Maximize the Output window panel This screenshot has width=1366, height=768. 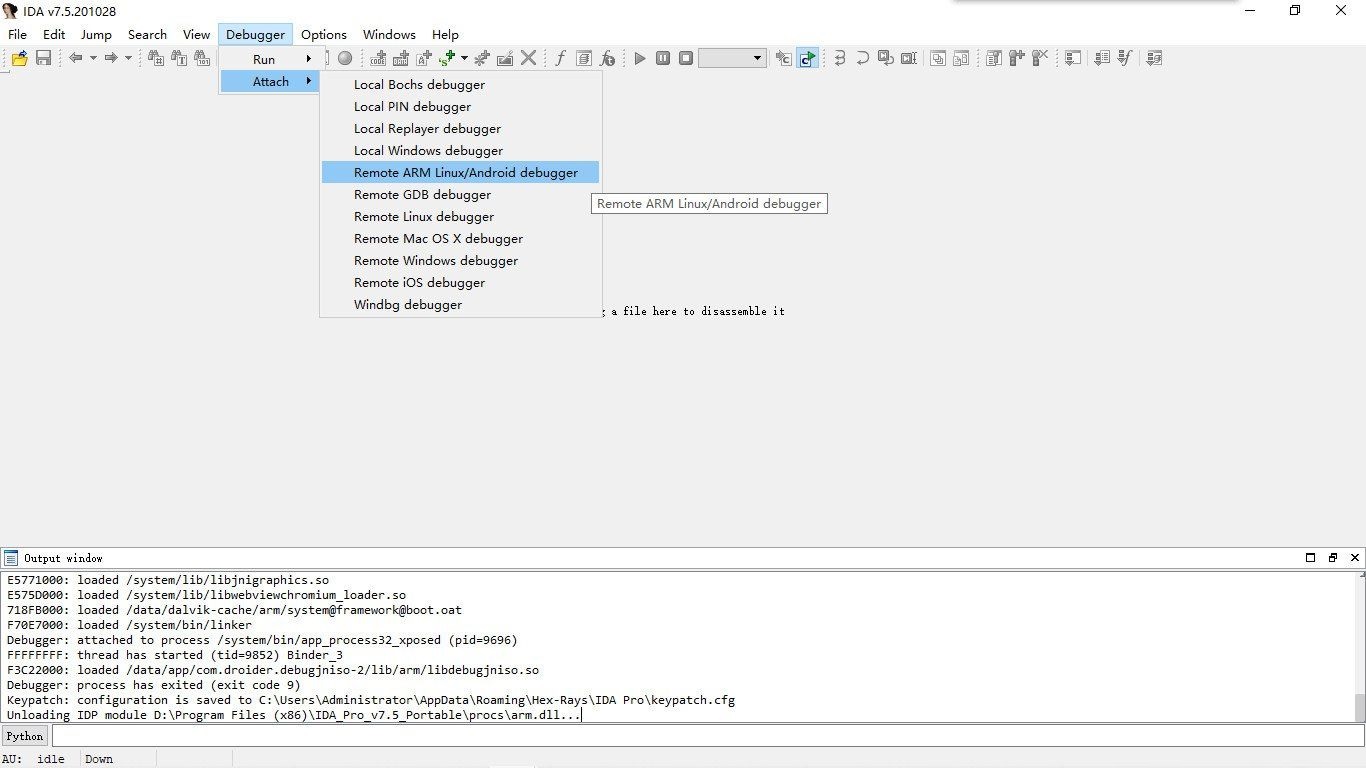1311,558
